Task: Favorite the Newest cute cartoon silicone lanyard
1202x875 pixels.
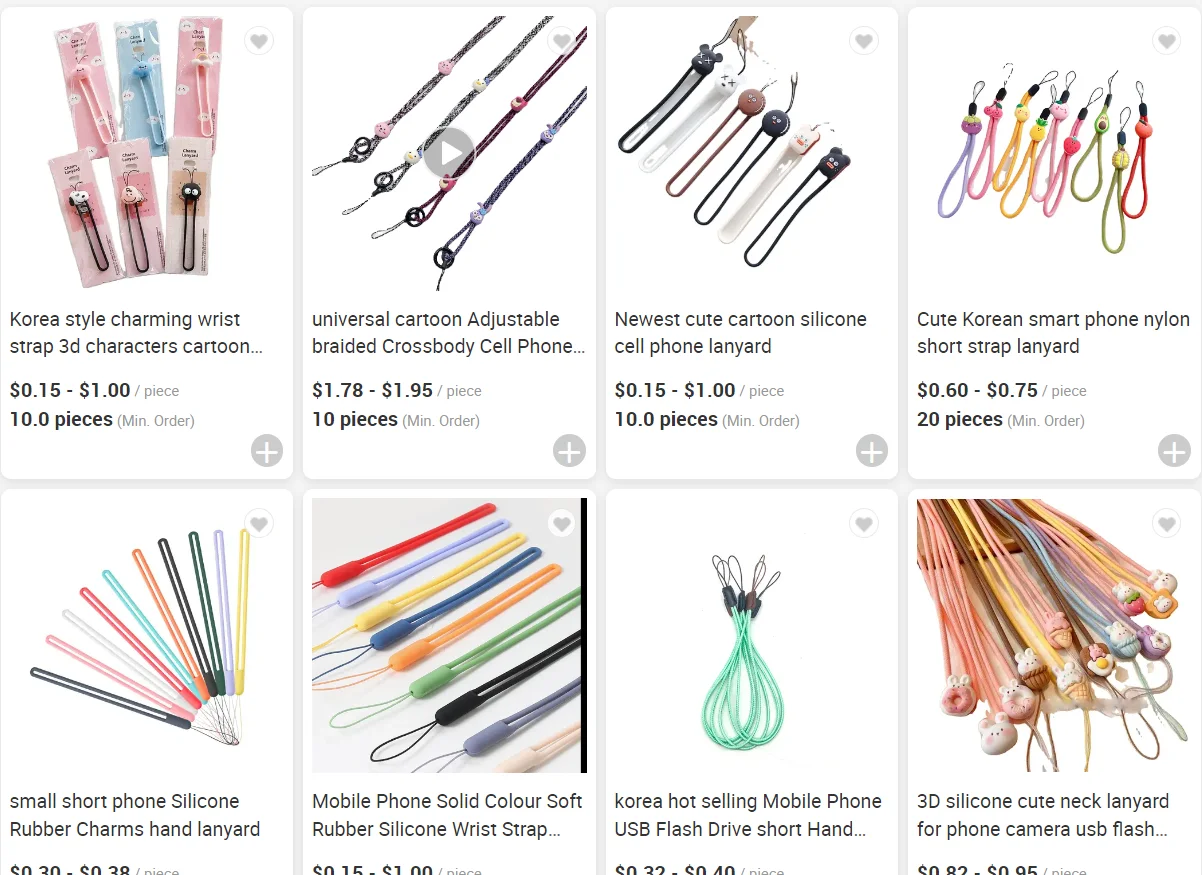Action: pyautogui.click(x=864, y=41)
